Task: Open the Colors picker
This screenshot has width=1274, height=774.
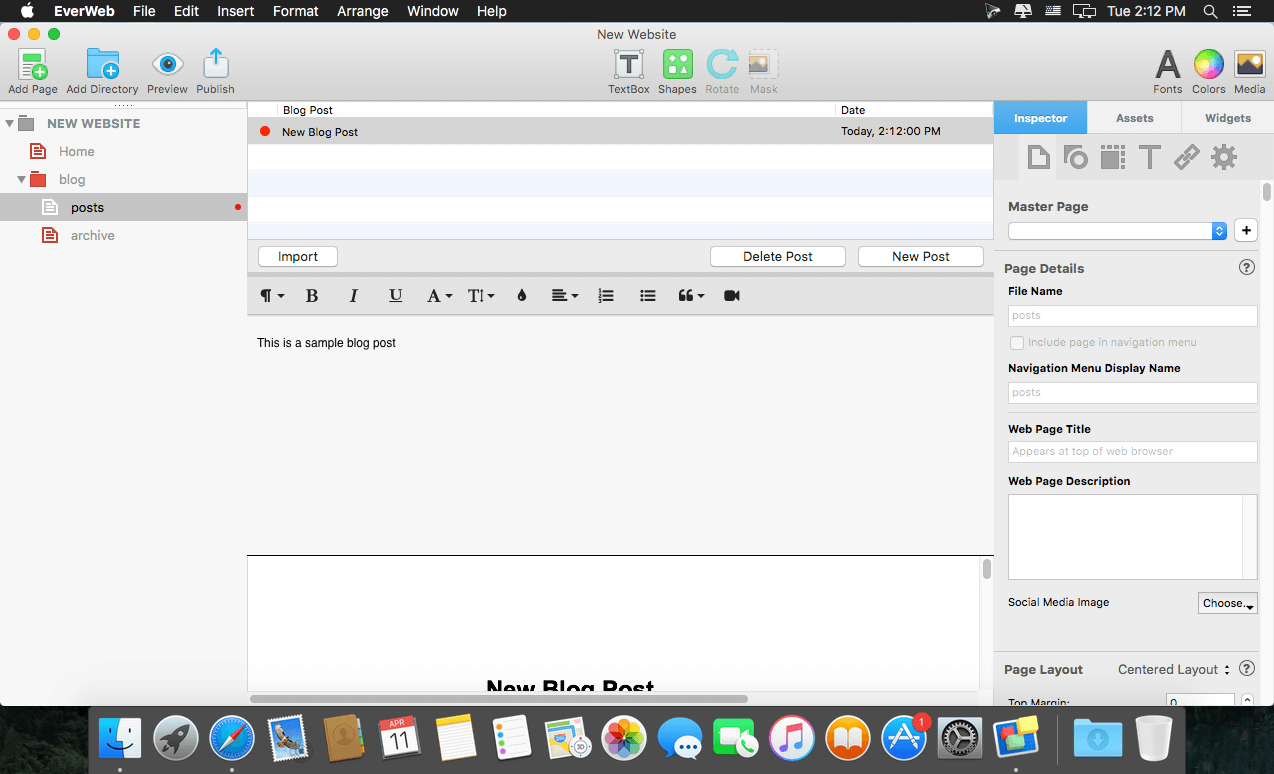Action: click(x=1208, y=66)
